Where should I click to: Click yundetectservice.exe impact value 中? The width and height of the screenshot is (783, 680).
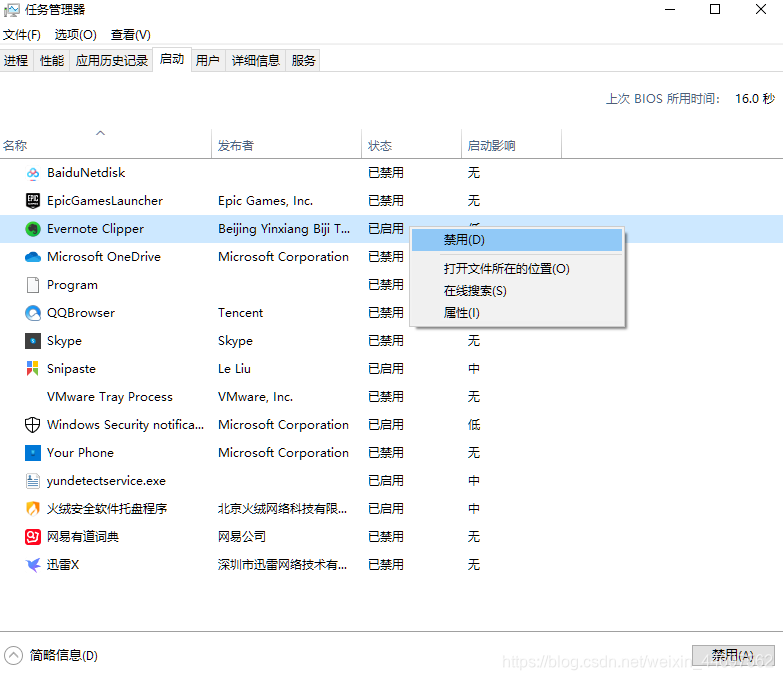click(474, 481)
